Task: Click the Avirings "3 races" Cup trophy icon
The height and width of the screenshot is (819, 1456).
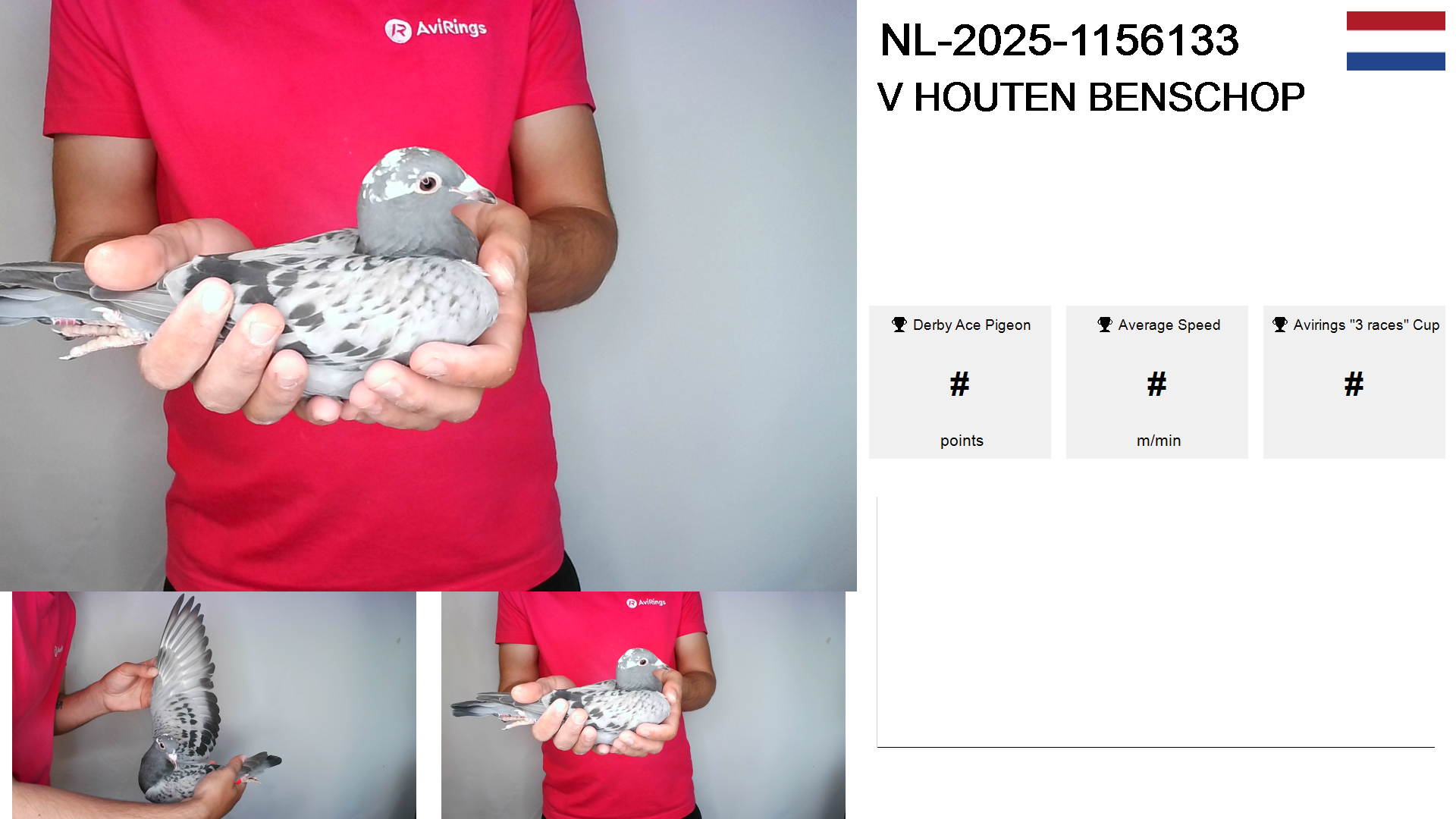Action: [1280, 325]
